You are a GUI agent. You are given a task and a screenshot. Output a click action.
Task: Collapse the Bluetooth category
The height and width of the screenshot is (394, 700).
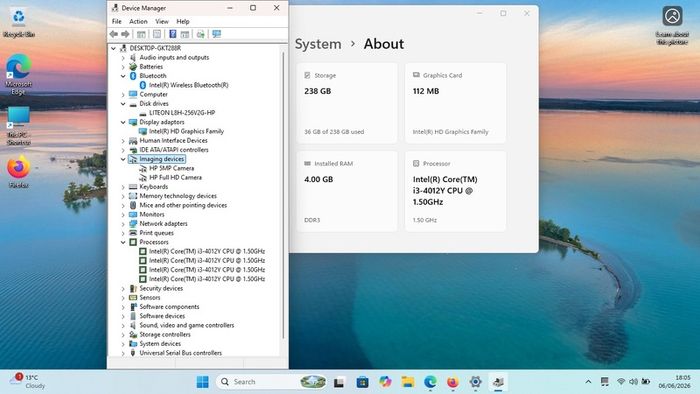pos(123,76)
